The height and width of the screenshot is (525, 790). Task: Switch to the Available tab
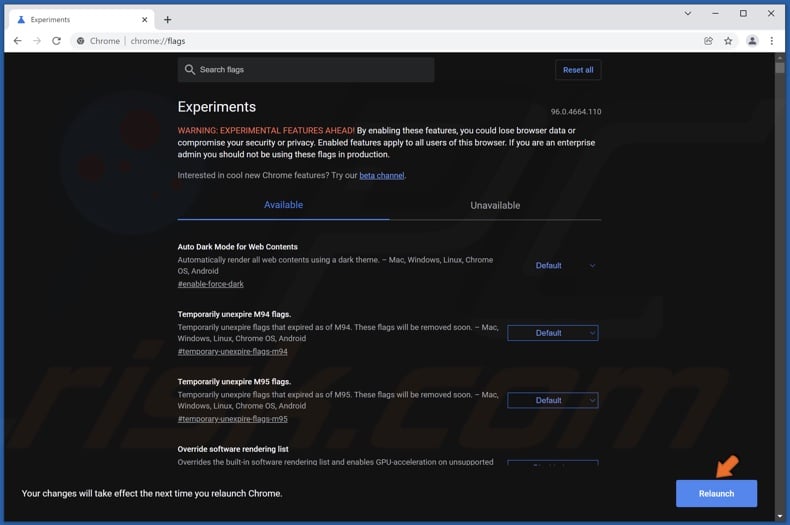(283, 205)
